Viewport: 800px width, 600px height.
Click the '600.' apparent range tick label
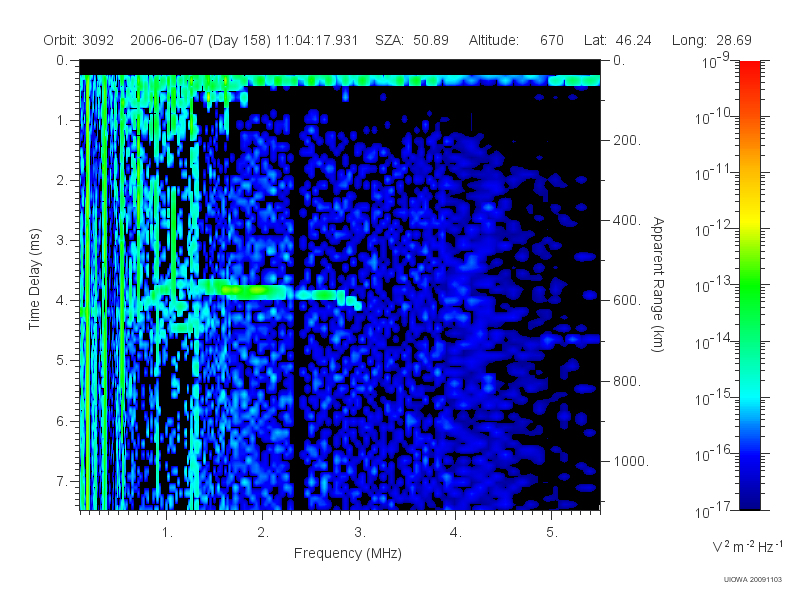627,301
